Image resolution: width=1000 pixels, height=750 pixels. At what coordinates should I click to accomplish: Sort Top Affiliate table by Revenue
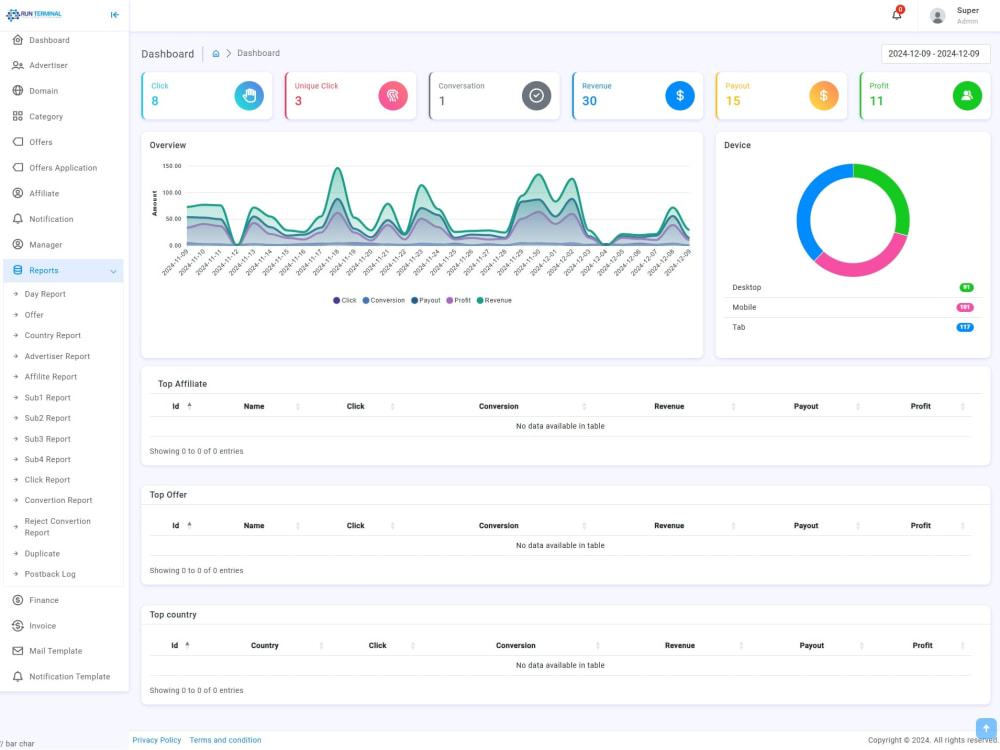(668, 406)
